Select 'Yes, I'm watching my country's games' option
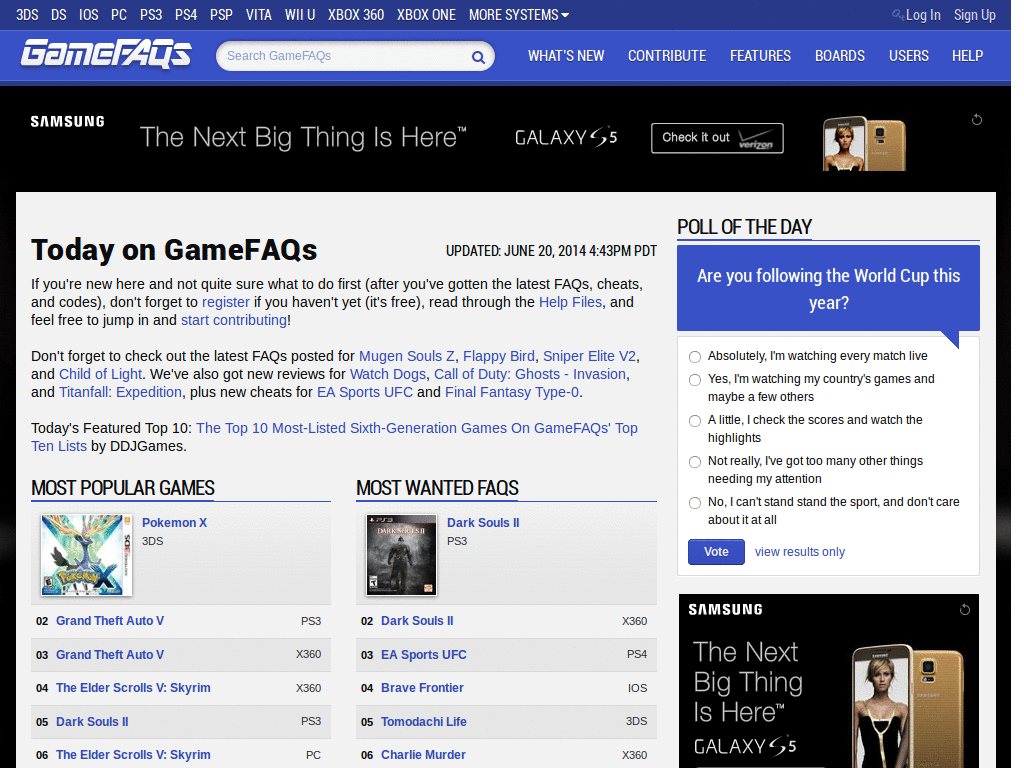The height and width of the screenshot is (768, 1024). (x=695, y=379)
